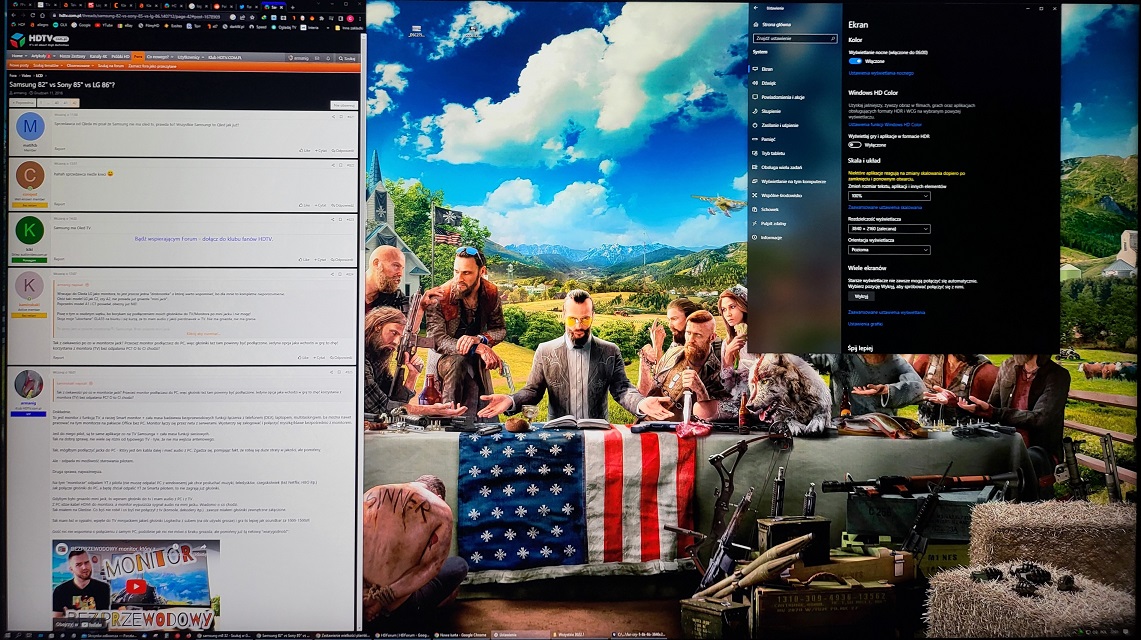Go back in Chrome browser
1141x640 pixels.
(14, 15)
